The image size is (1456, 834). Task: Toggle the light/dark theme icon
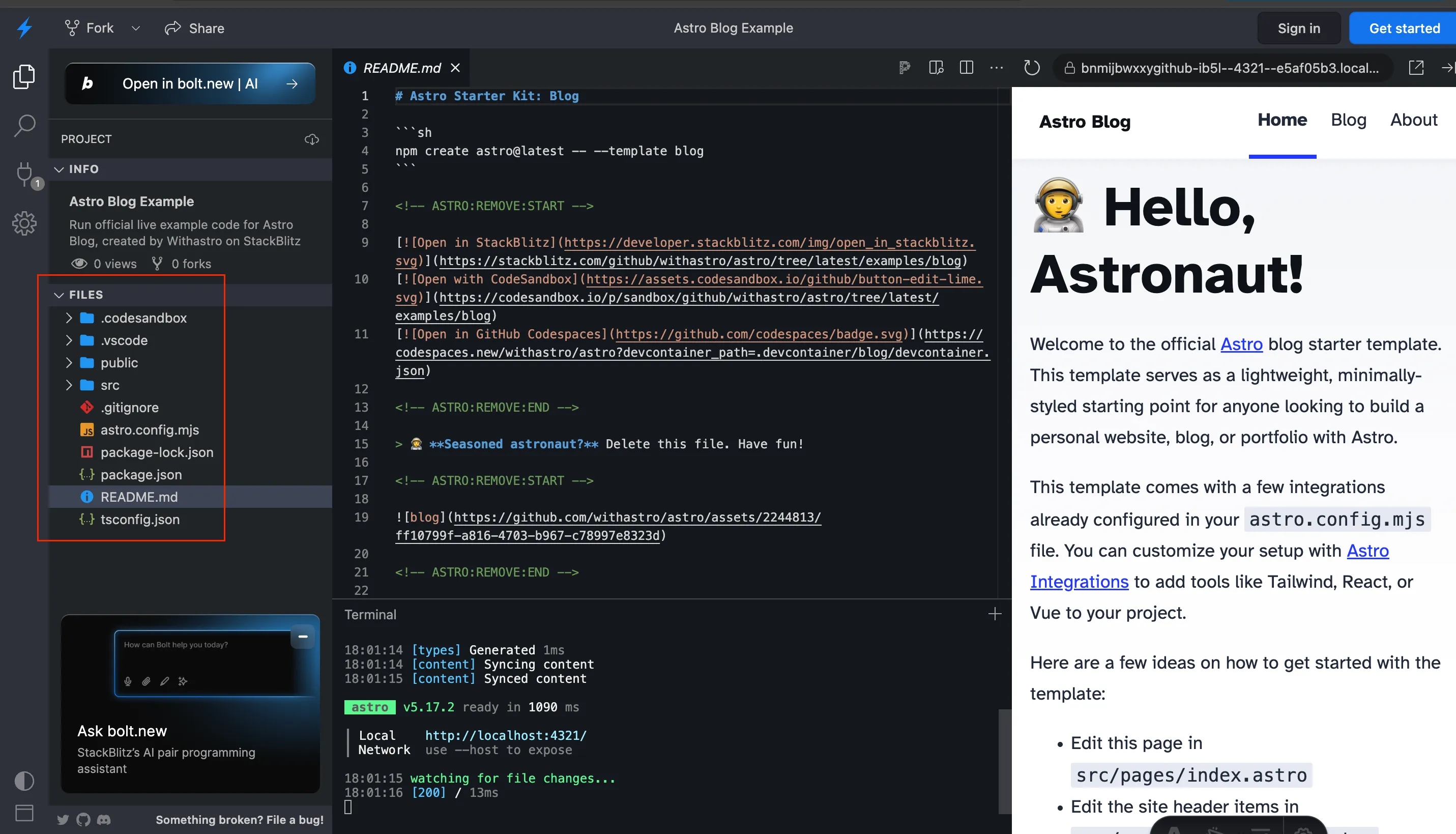pos(24,781)
